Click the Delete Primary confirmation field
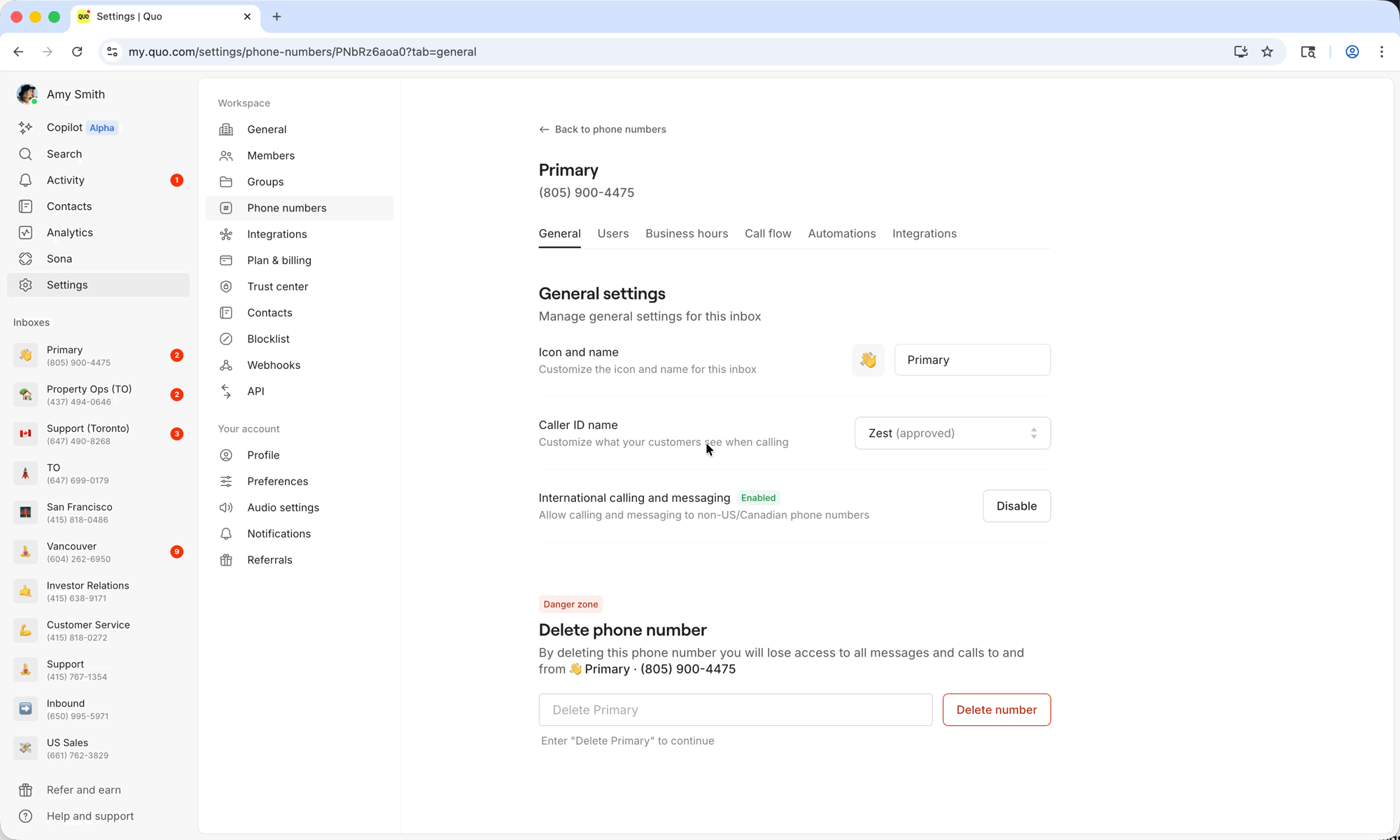 click(734, 709)
